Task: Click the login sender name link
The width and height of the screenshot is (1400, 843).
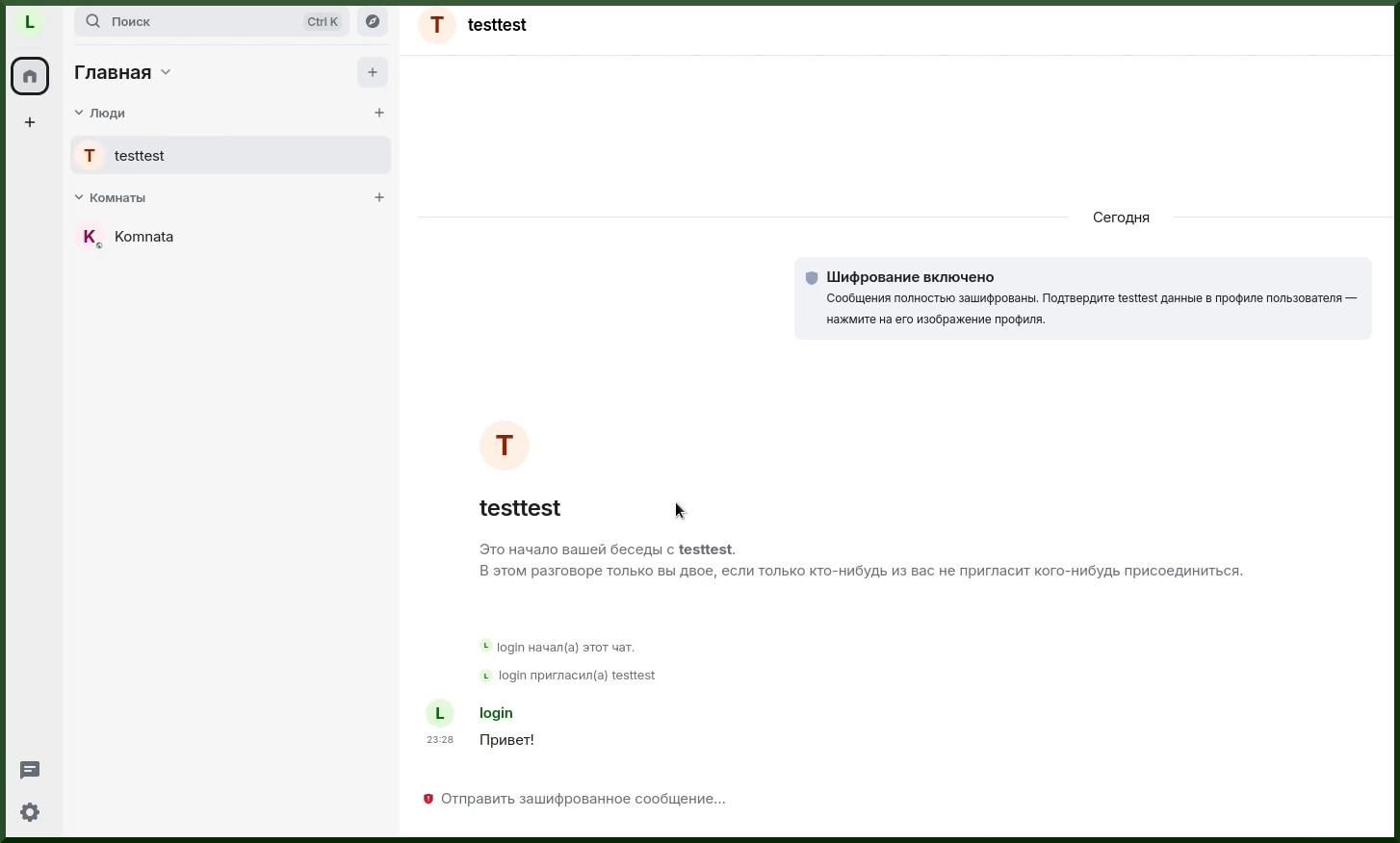Action: (496, 713)
